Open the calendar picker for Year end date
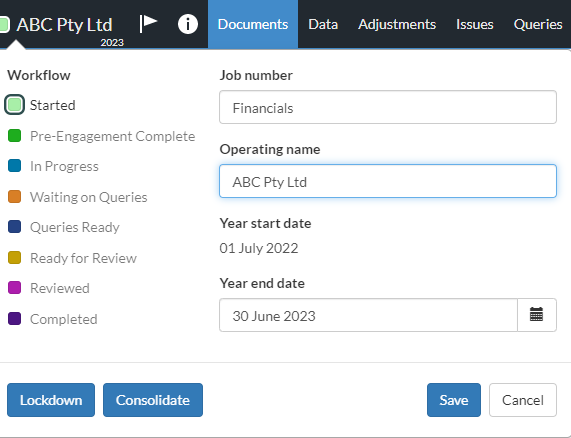 coord(536,315)
